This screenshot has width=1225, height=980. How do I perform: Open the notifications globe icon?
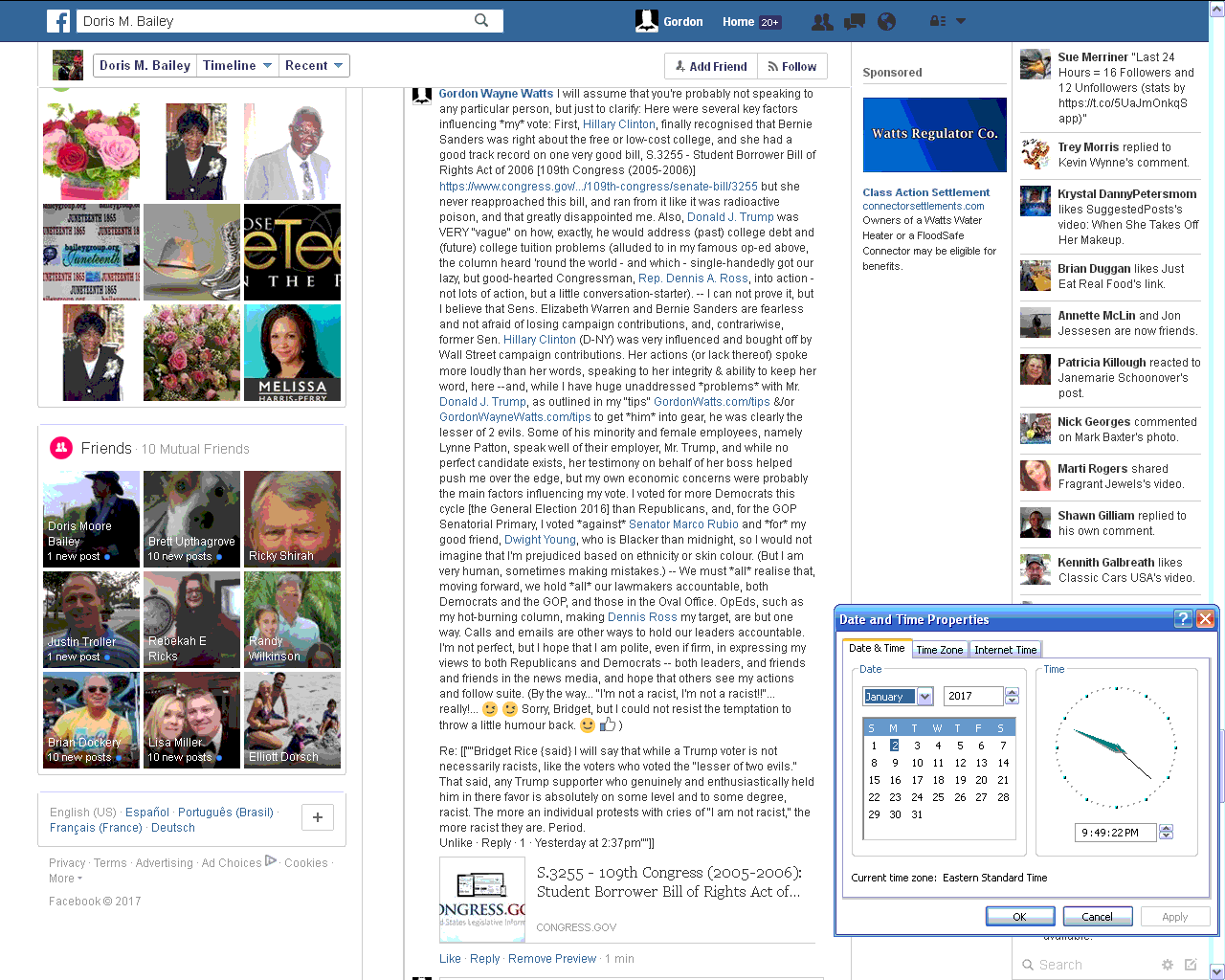point(886,21)
